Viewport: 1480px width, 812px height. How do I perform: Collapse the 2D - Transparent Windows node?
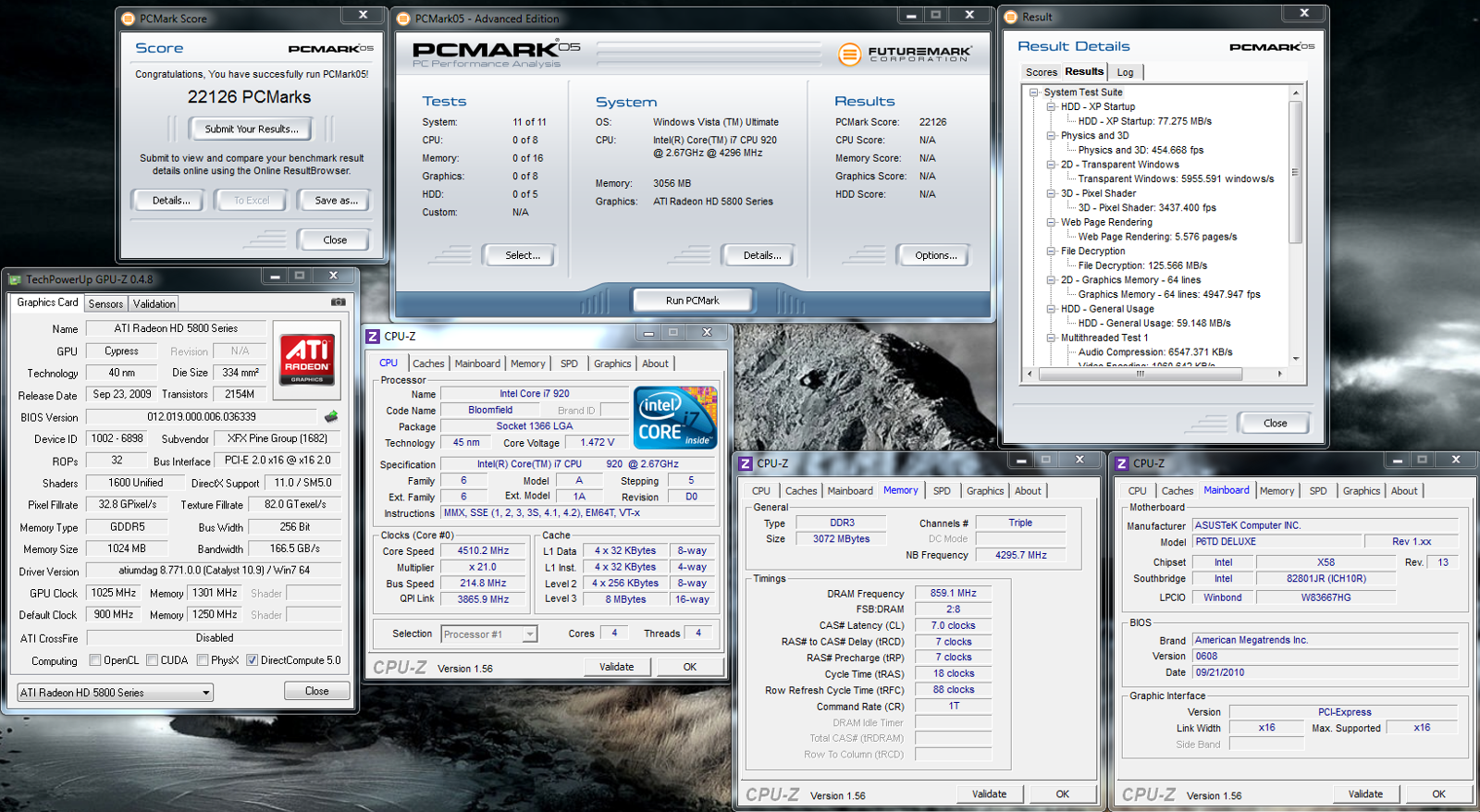(x=1052, y=165)
